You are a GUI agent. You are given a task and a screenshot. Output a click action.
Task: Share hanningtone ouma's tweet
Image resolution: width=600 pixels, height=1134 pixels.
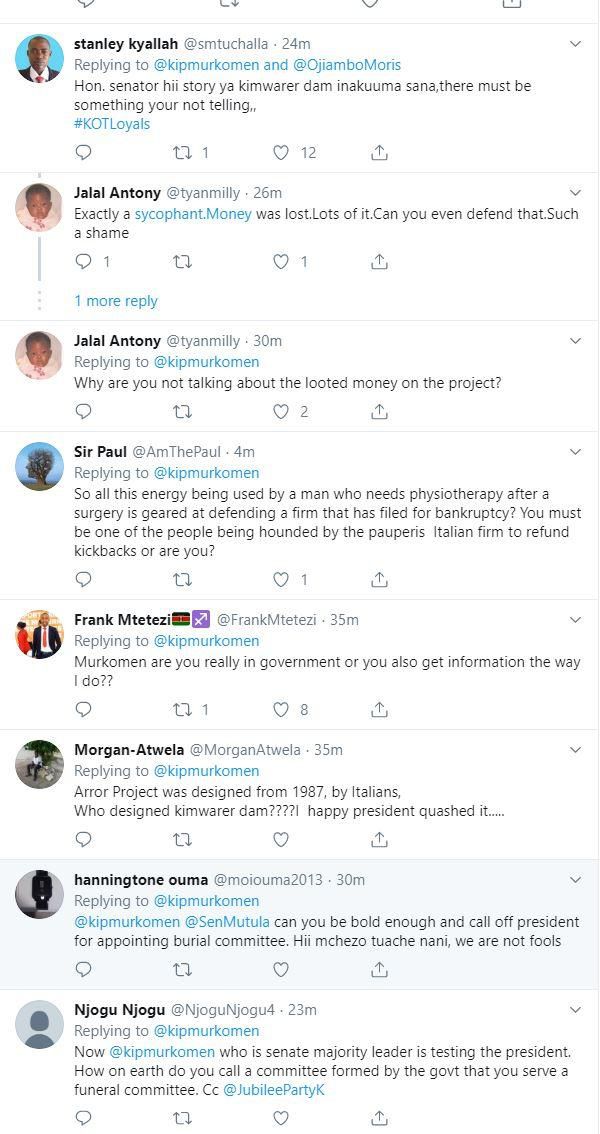coord(380,969)
